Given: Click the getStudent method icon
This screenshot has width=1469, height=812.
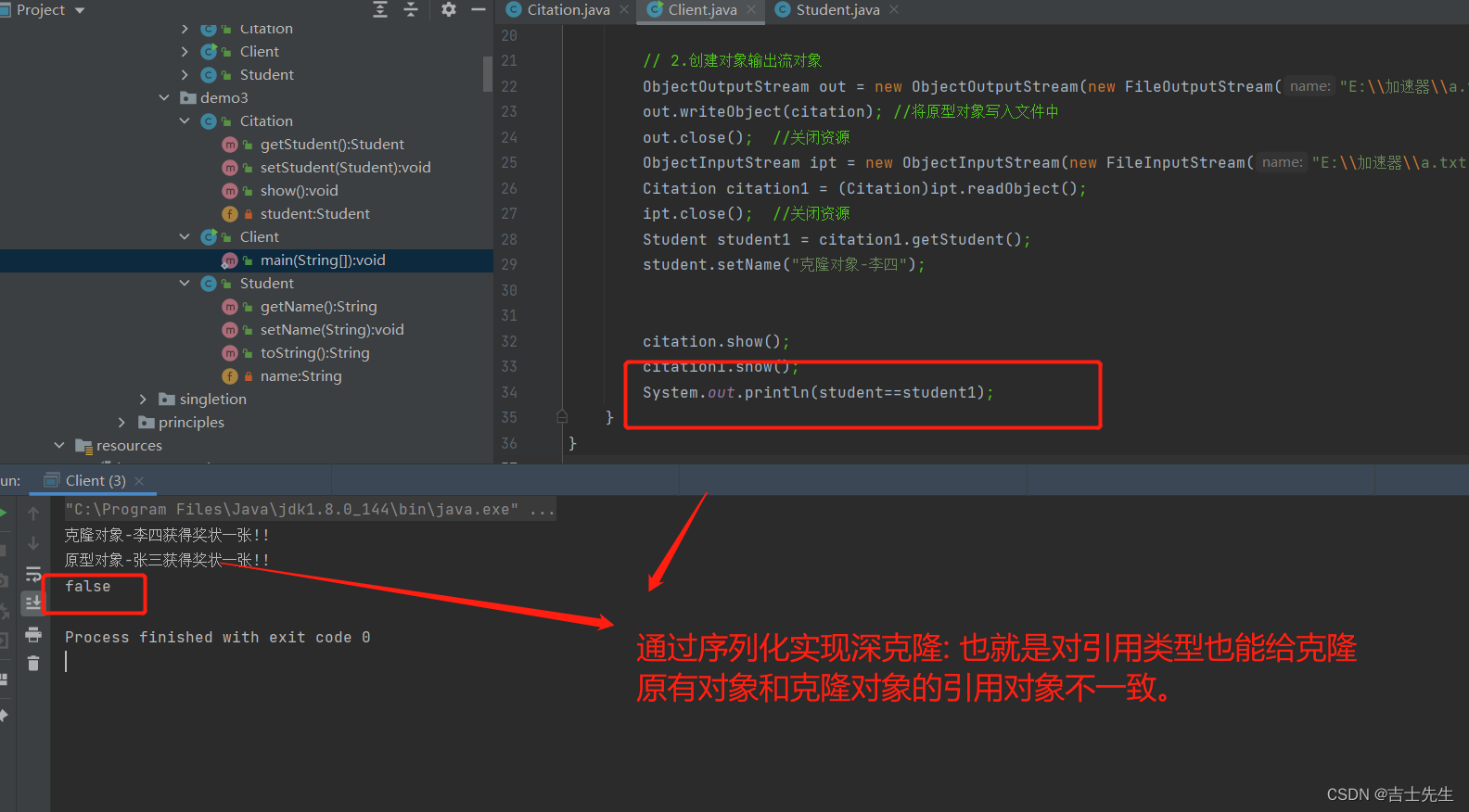Looking at the screenshot, I should click(230, 145).
